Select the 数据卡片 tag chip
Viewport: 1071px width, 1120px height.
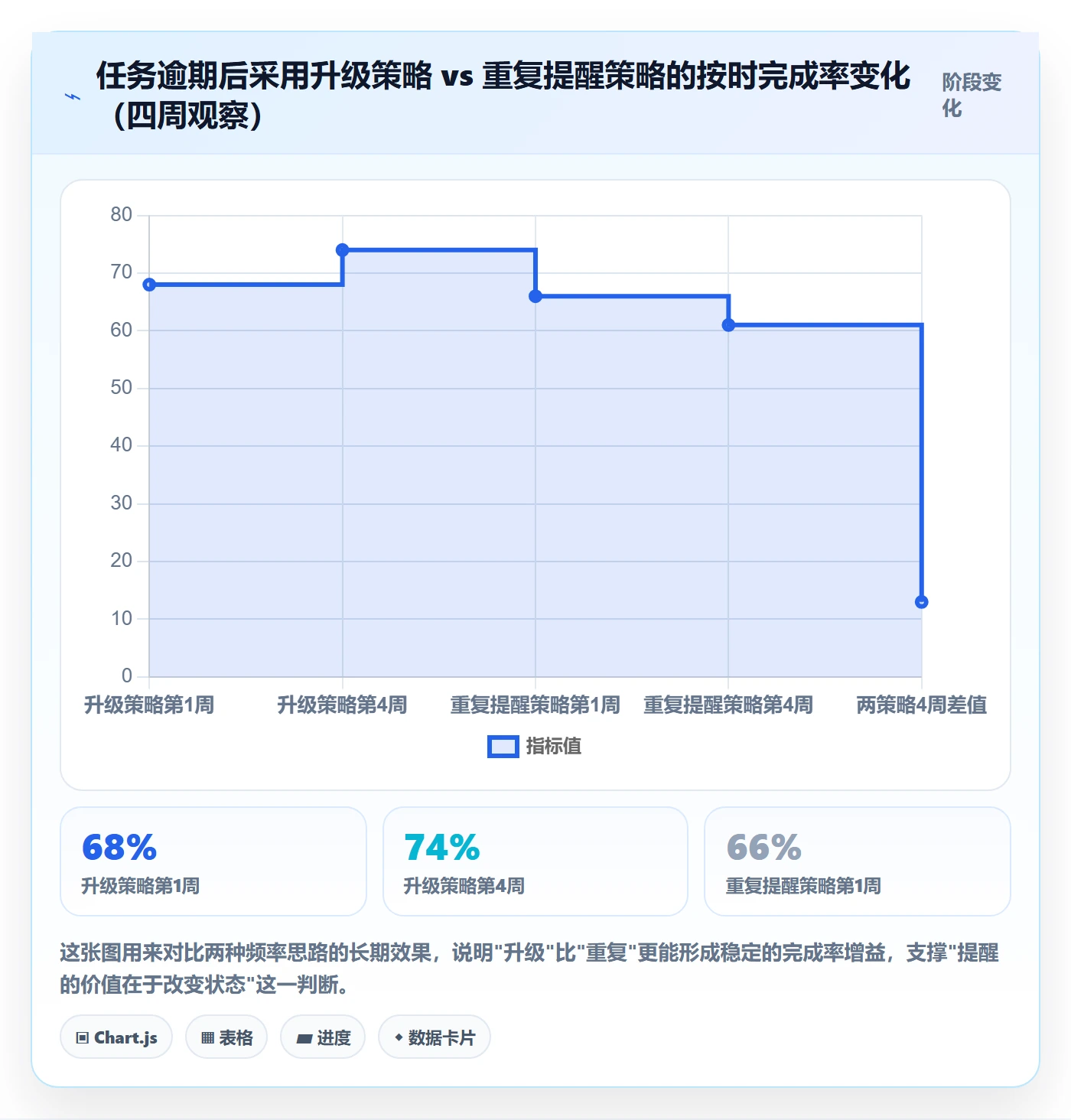click(435, 1037)
